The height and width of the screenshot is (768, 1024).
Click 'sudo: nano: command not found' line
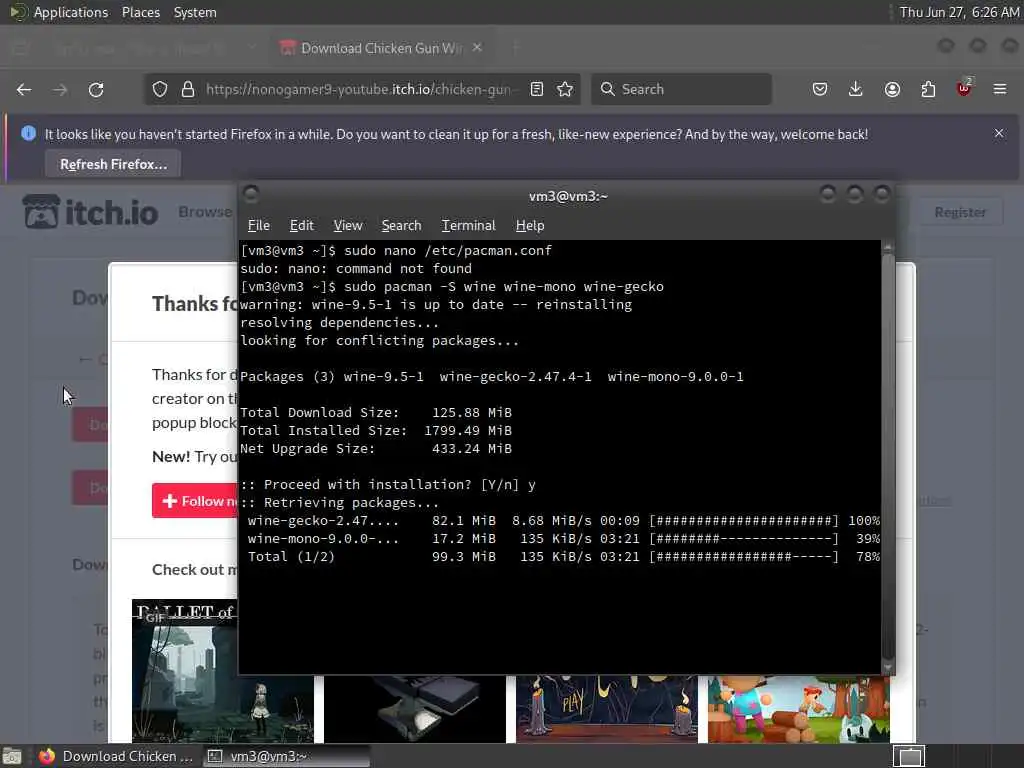[x=356, y=268]
